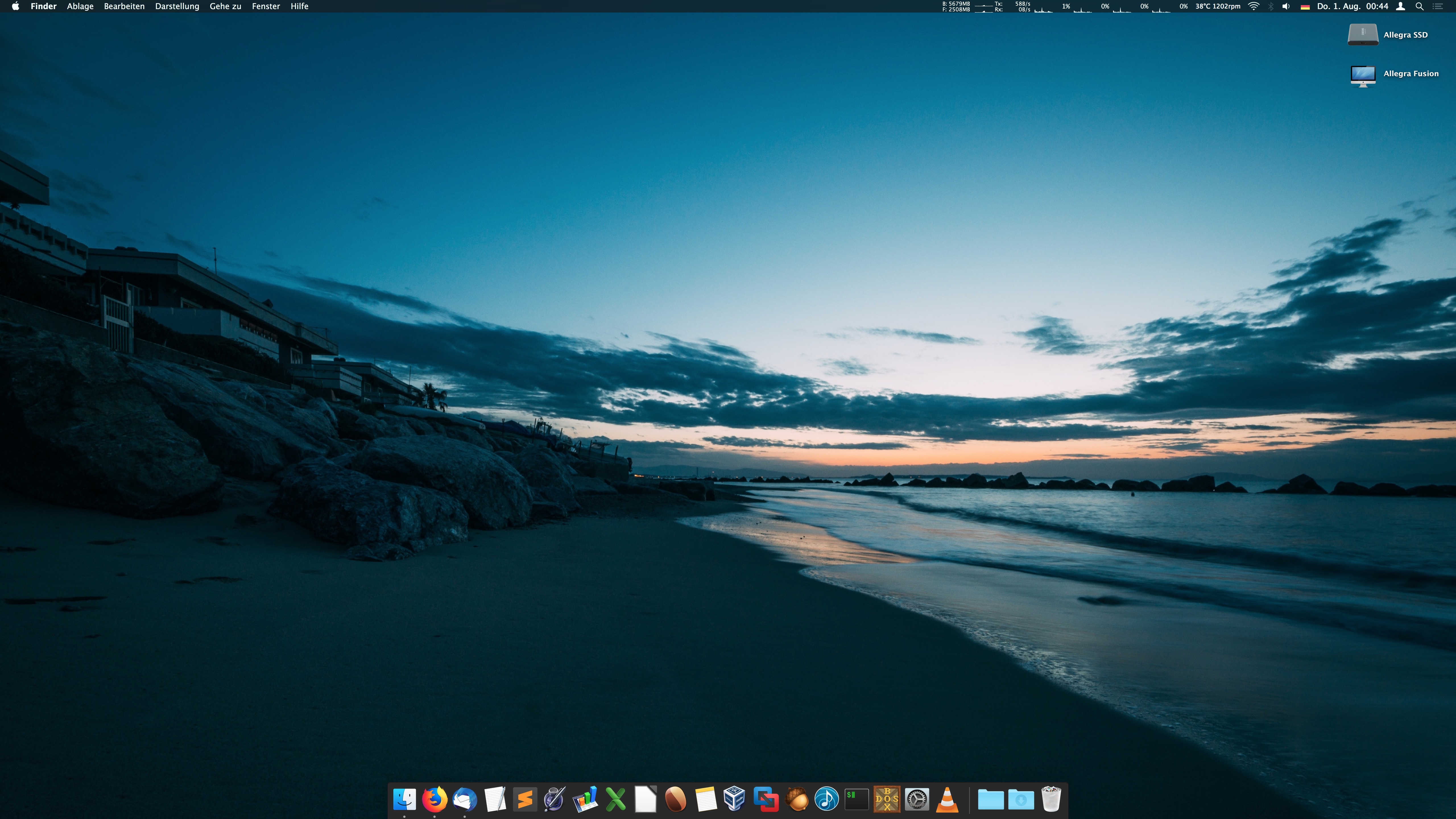Launch DOSBox (Boxer) from the Dock

(887, 799)
